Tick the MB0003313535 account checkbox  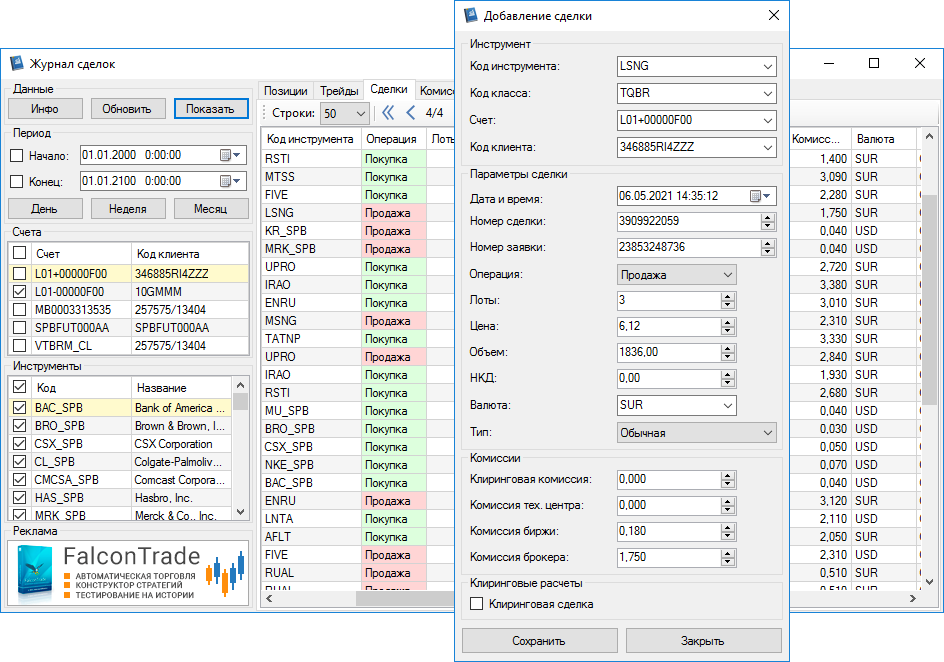pyautogui.click(x=19, y=310)
